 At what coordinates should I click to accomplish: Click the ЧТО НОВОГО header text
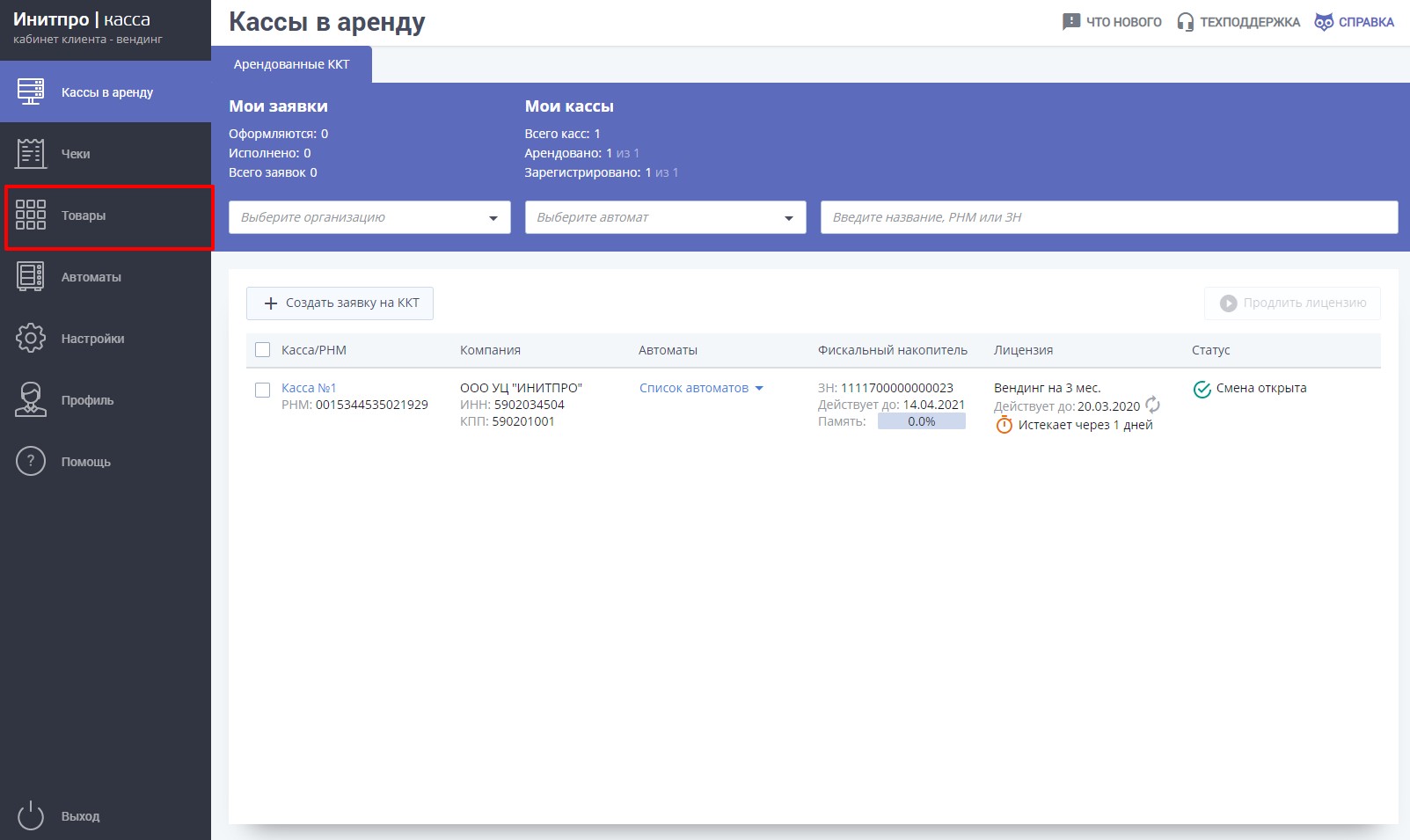click(1123, 22)
